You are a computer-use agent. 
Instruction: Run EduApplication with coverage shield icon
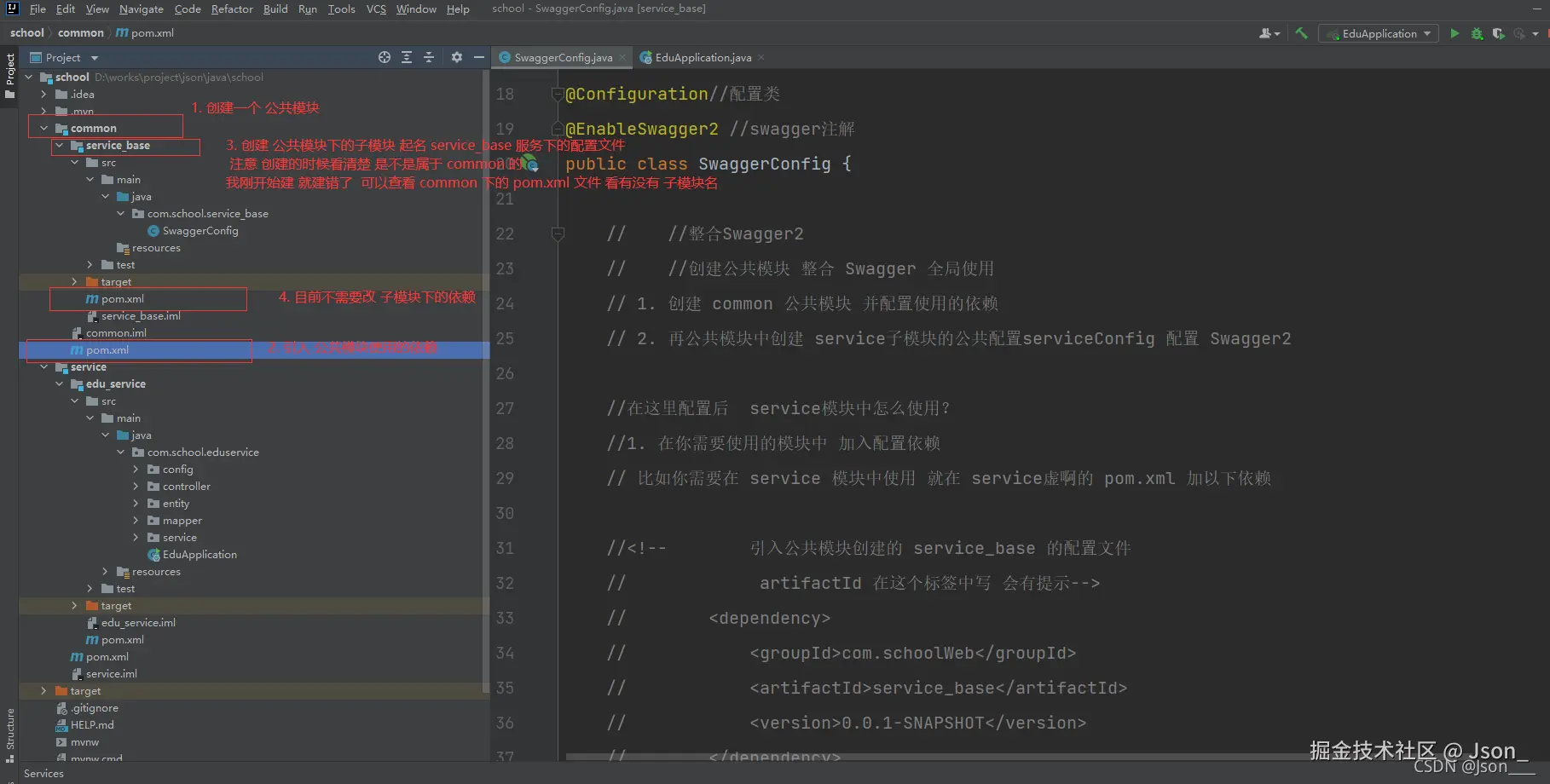(1498, 33)
